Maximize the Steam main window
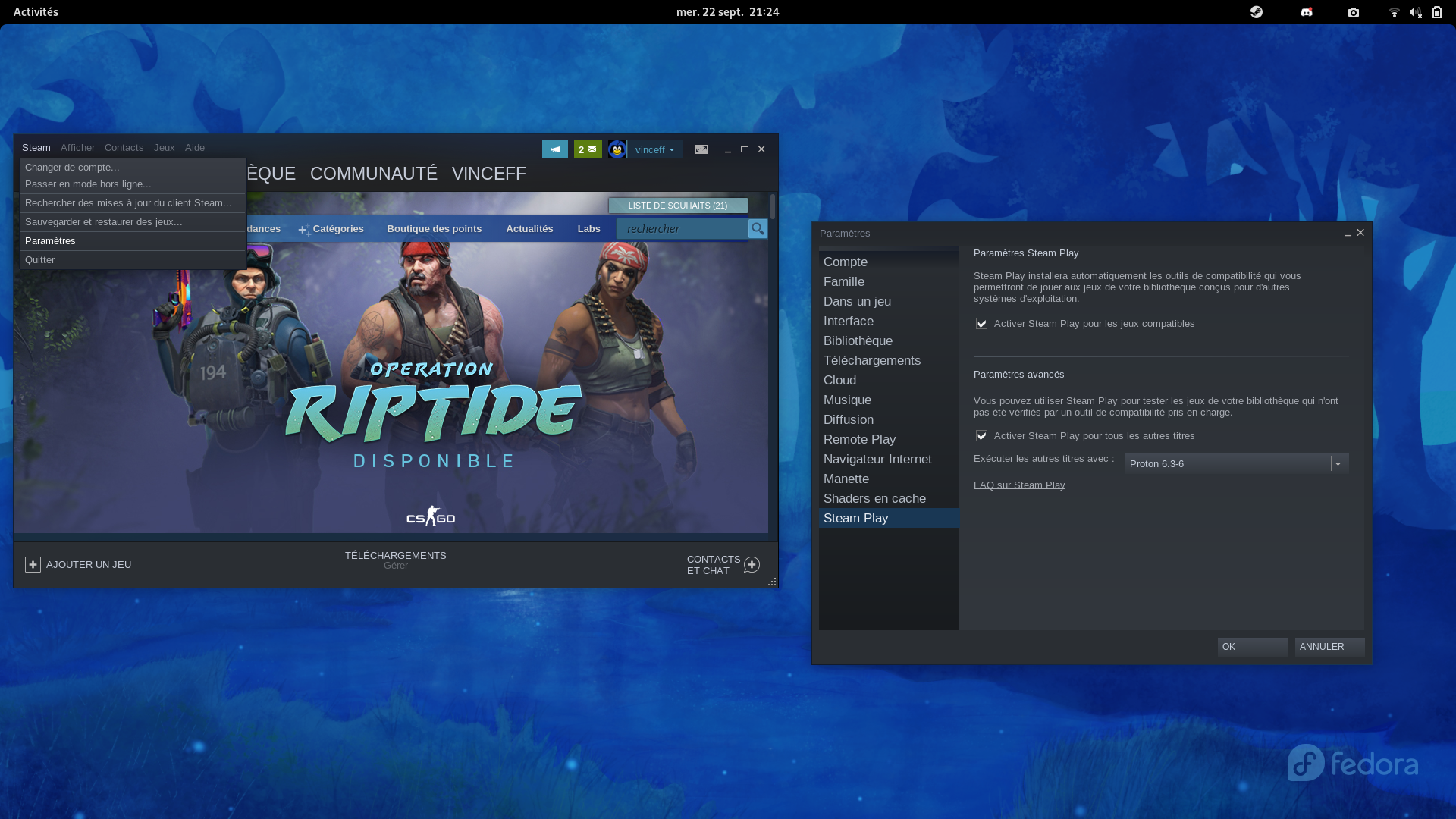Viewport: 1456px width, 819px height. coord(745,149)
